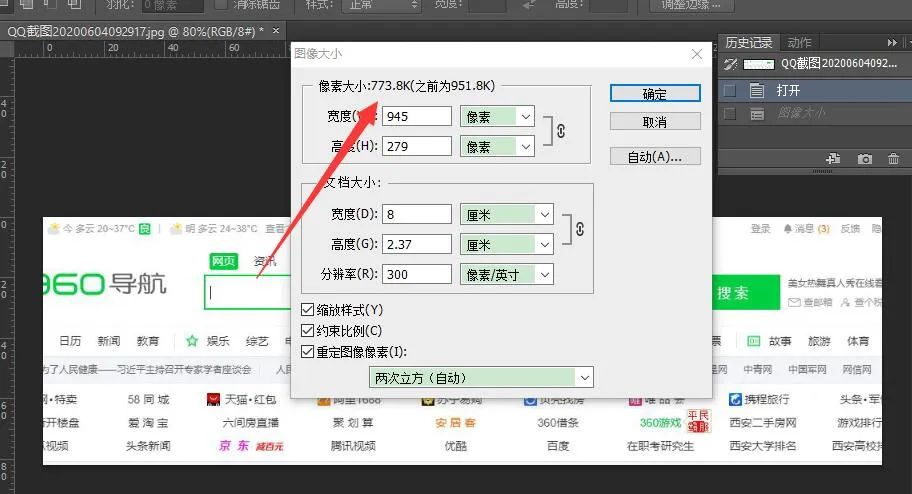This screenshot has width=912, height=494.
Task: Click the camera icon to create new snapshot
Action: [x=864, y=158]
